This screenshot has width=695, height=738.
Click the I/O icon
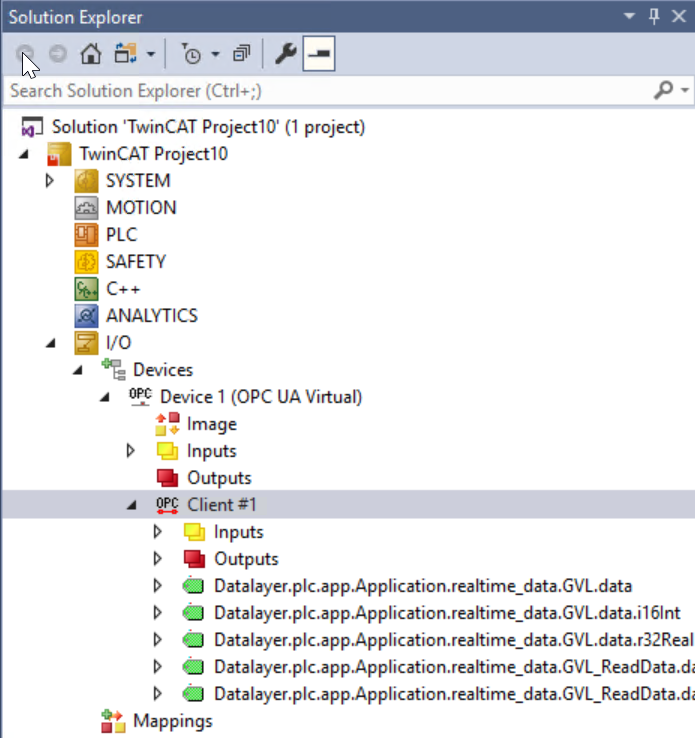(x=86, y=343)
